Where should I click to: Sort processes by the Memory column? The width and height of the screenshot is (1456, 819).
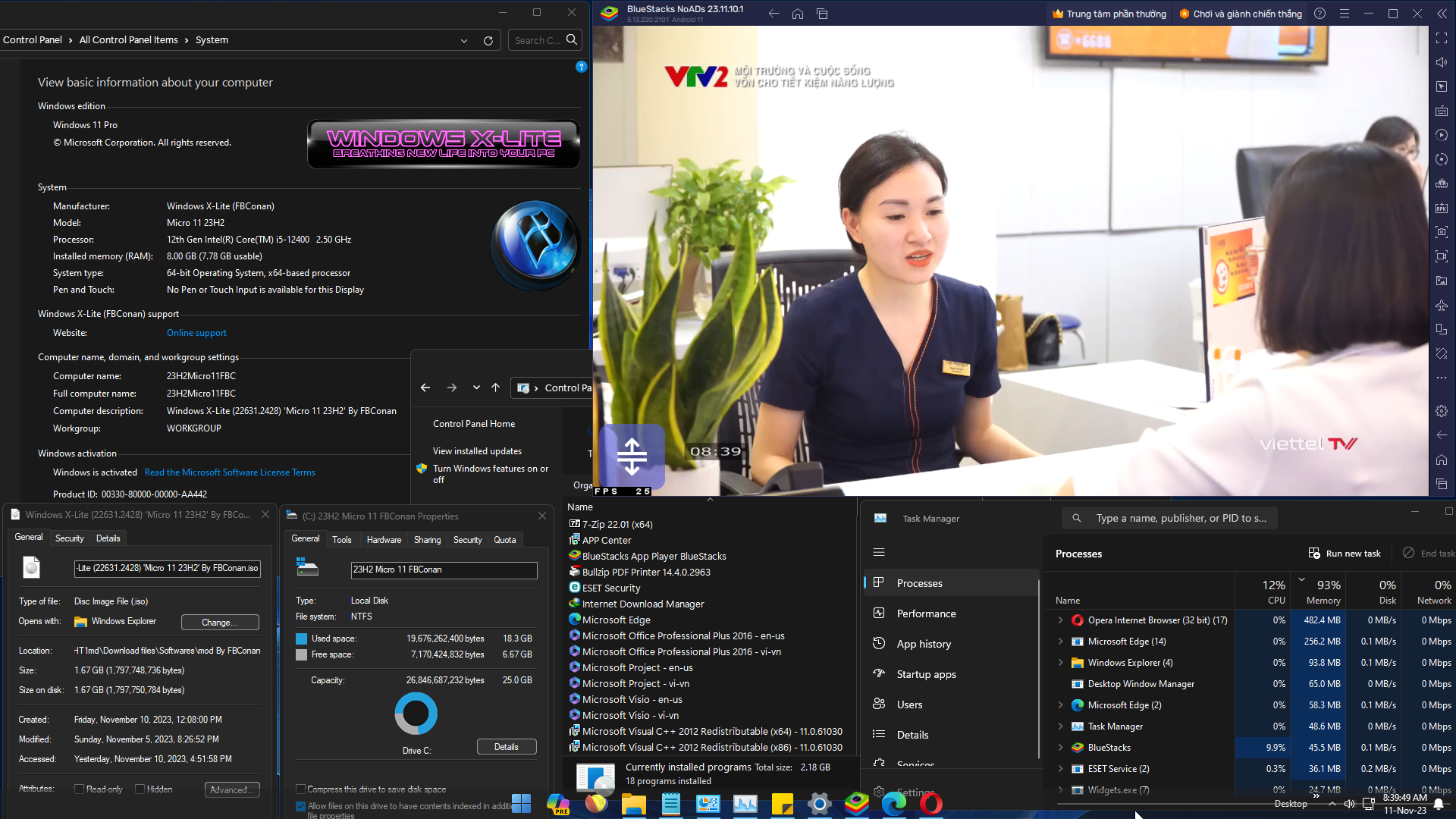tap(1318, 591)
